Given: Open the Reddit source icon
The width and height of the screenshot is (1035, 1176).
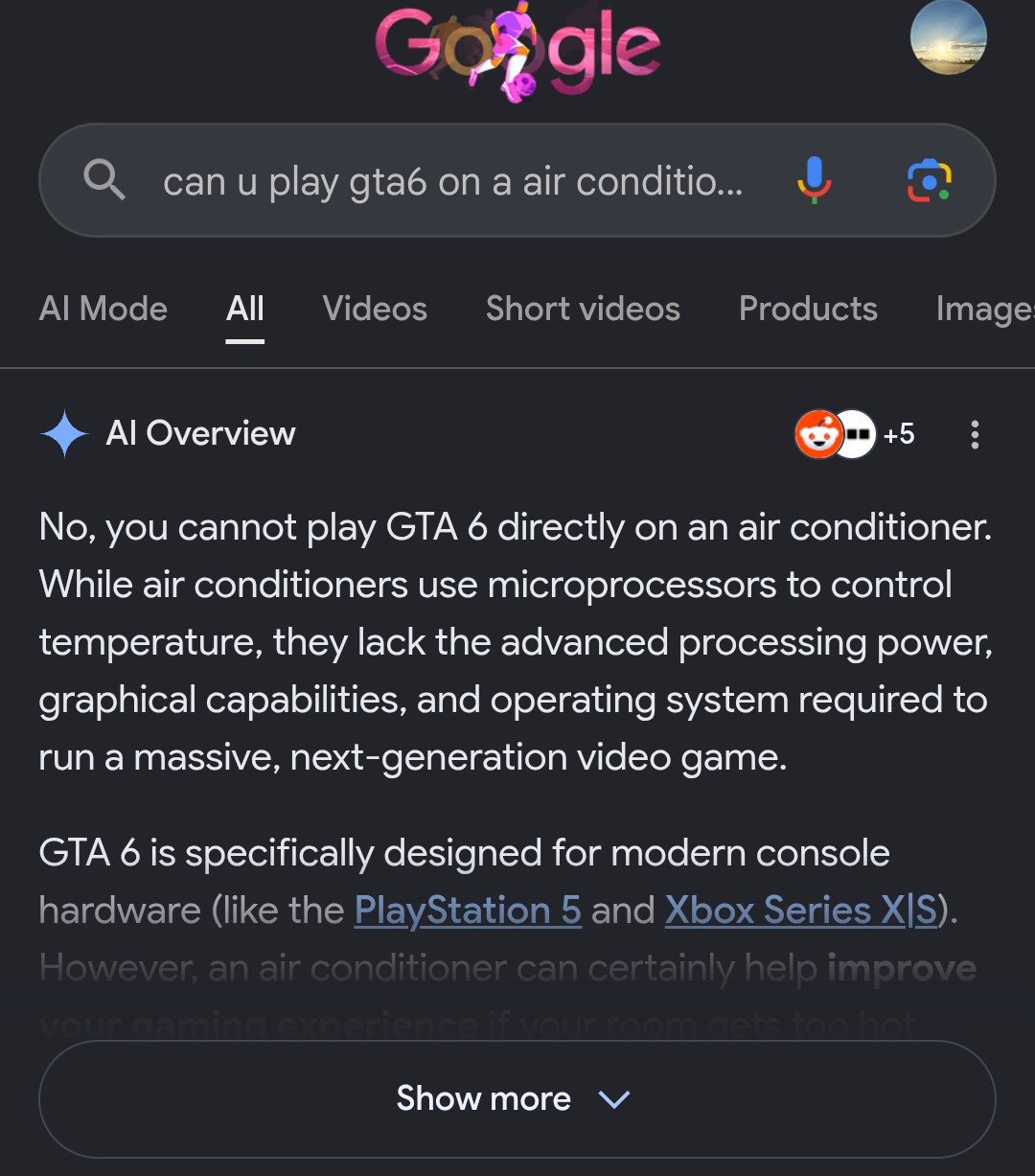Looking at the screenshot, I should tap(818, 434).
